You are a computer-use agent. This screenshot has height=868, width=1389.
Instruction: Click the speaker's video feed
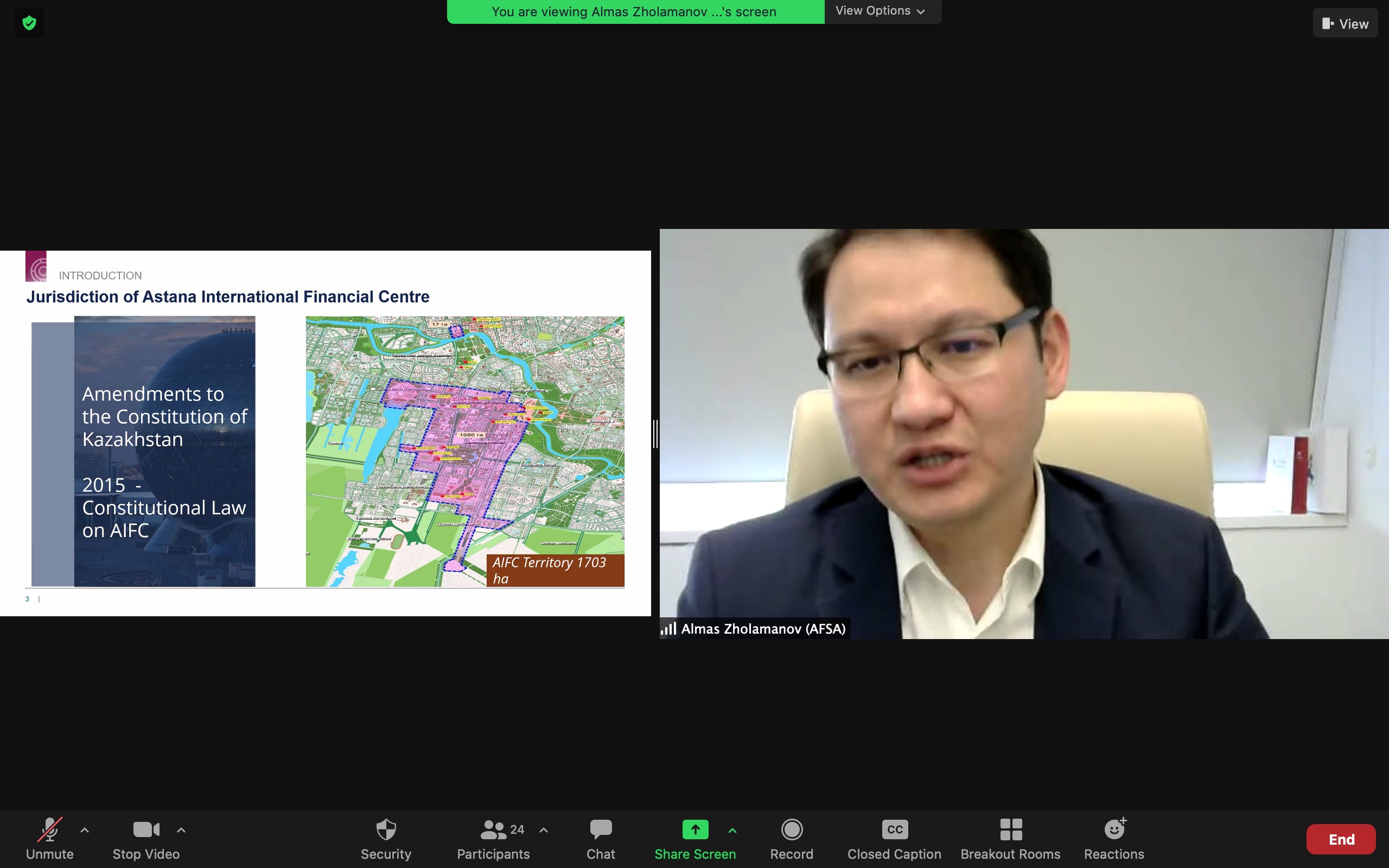pyautogui.click(x=1024, y=433)
